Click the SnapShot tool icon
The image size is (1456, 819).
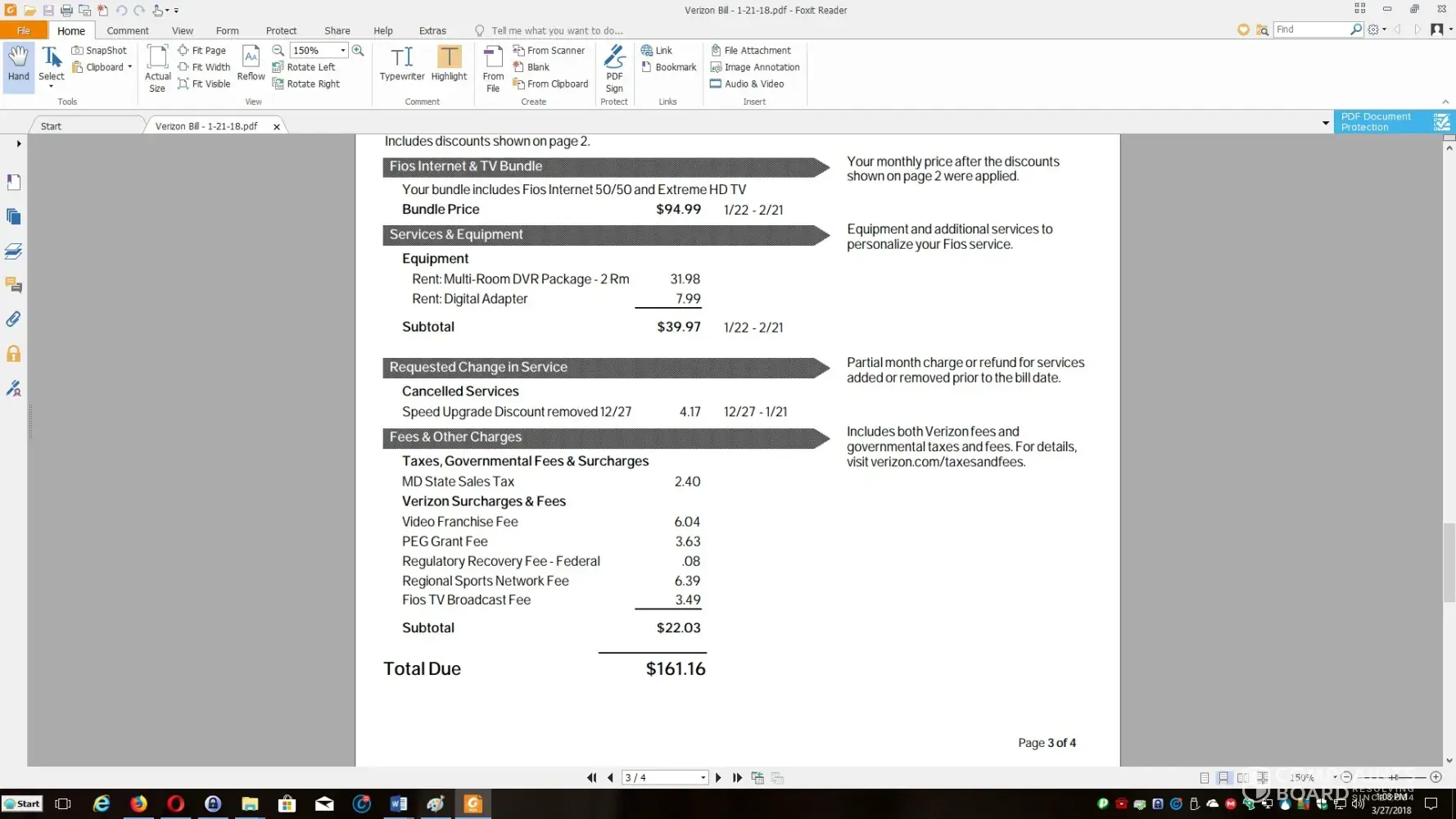(x=78, y=50)
